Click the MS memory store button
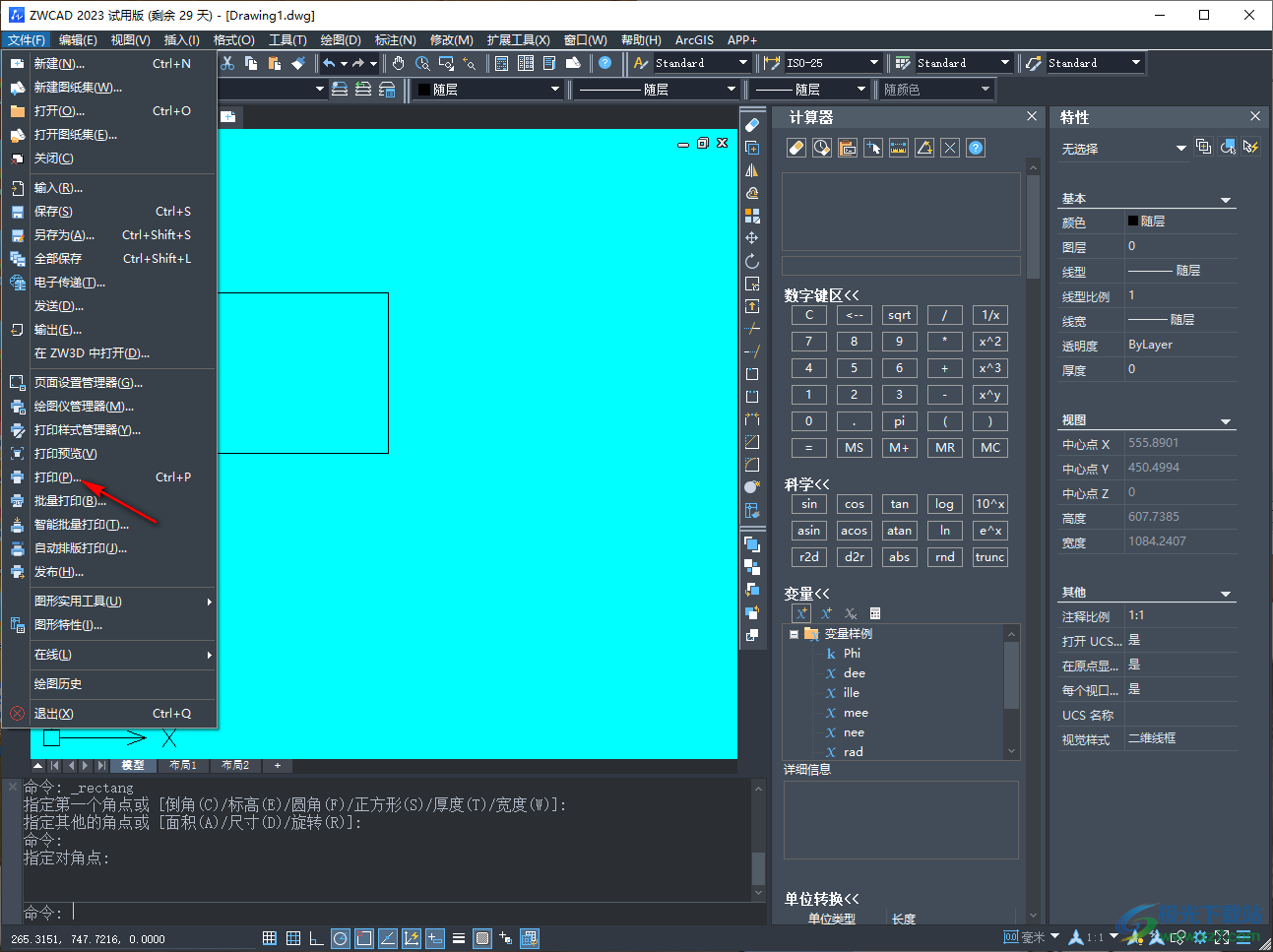Screen dimensions: 1273x952 854,448
